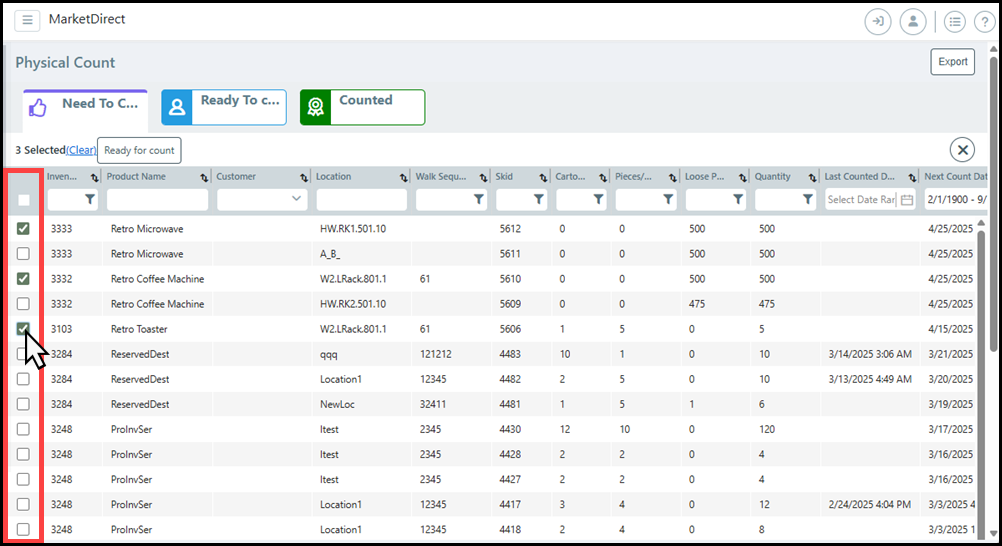Open the user profile icon
Viewport: 1002px width, 546px height.
point(912,22)
